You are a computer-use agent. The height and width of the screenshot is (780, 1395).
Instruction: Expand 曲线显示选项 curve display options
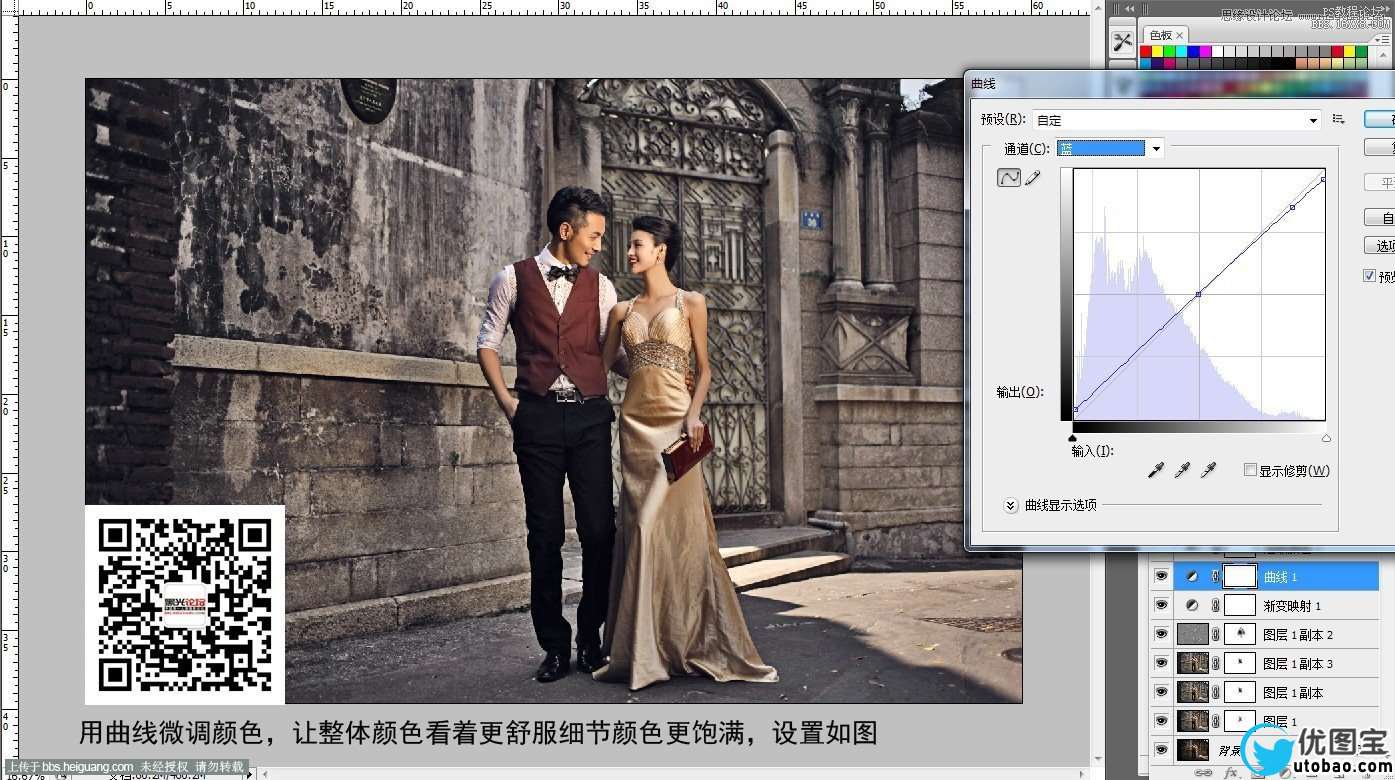(x=1011, y=506)
